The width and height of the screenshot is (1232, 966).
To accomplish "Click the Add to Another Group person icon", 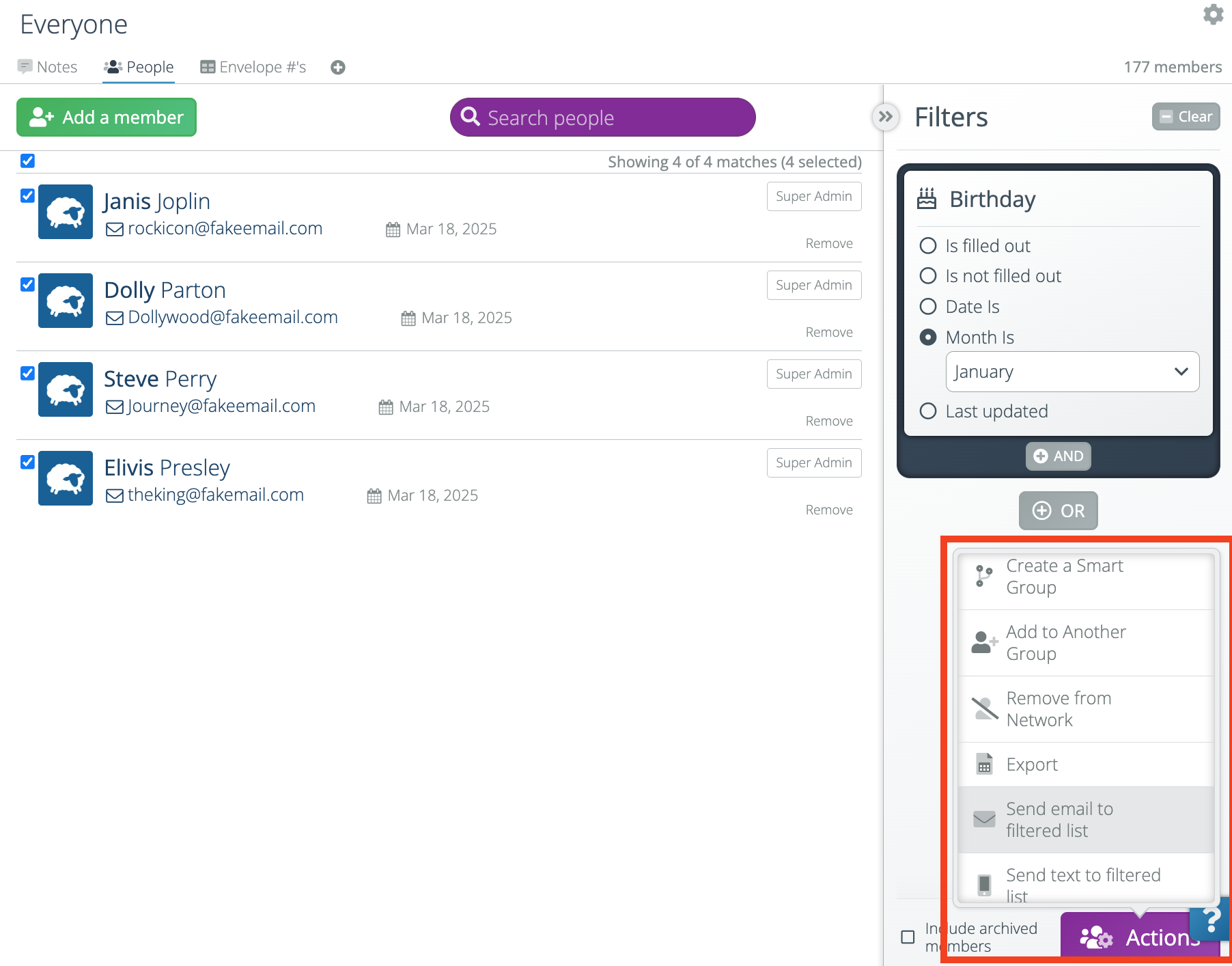I will (x=984, y=642).
